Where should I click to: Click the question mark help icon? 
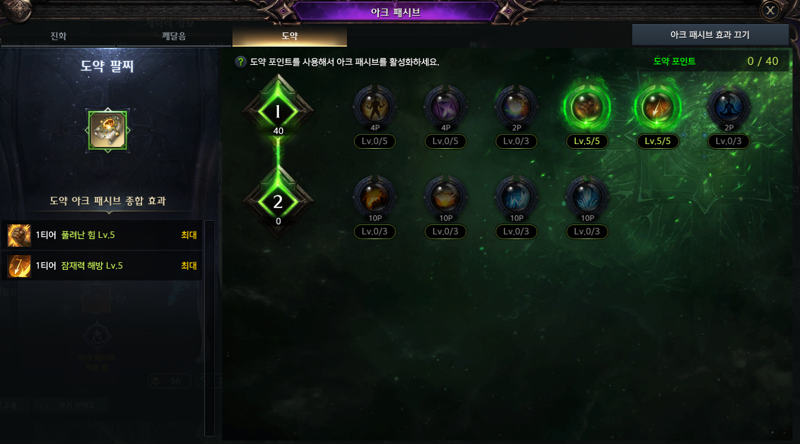point(240,62)
